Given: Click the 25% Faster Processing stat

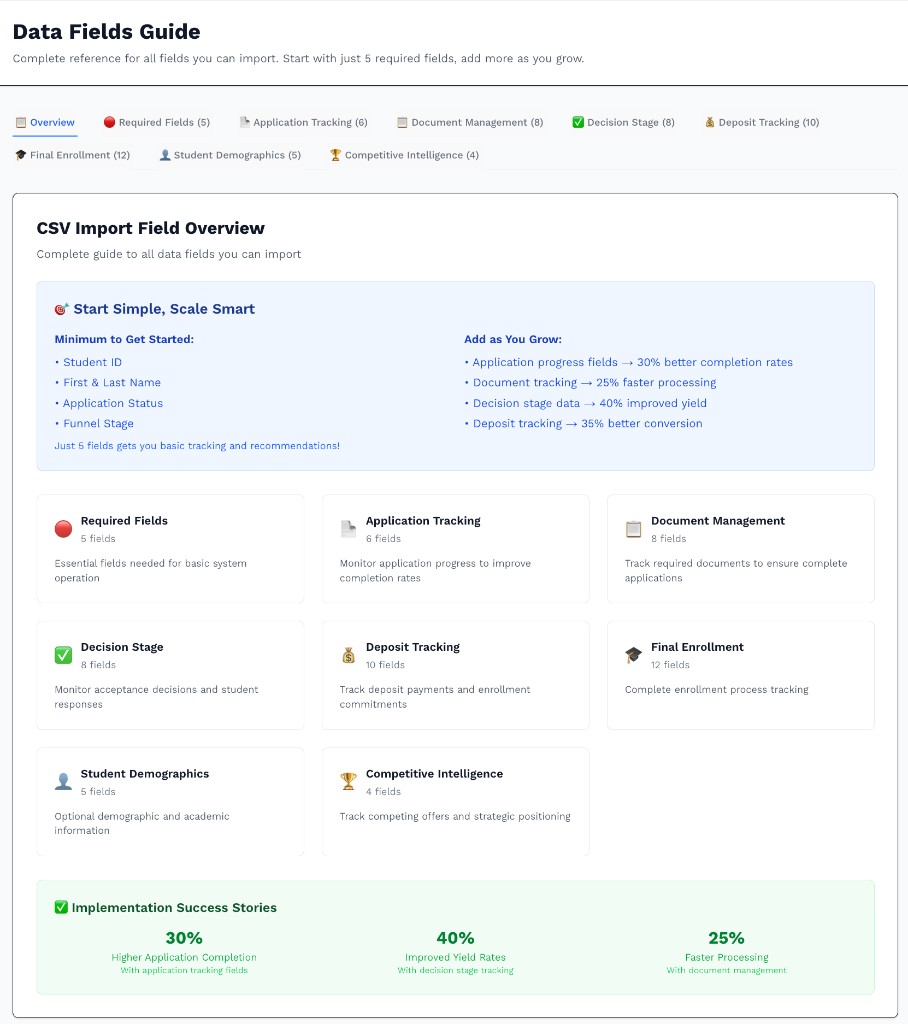Looking at the screenshot, I should tap(726, 952).
